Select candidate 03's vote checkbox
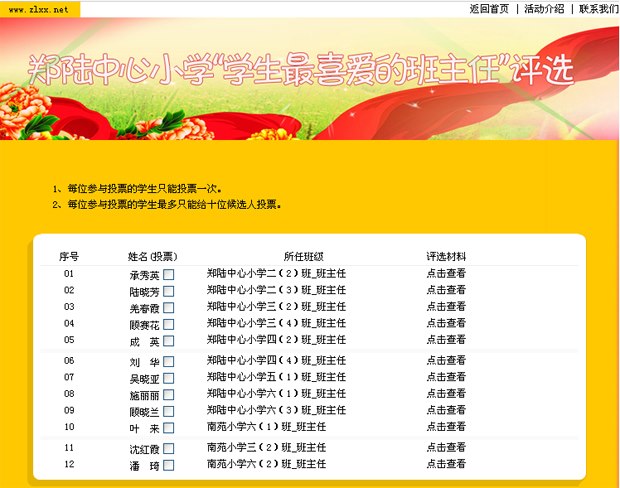Screen dimensions: 620x488 point(169,308)
